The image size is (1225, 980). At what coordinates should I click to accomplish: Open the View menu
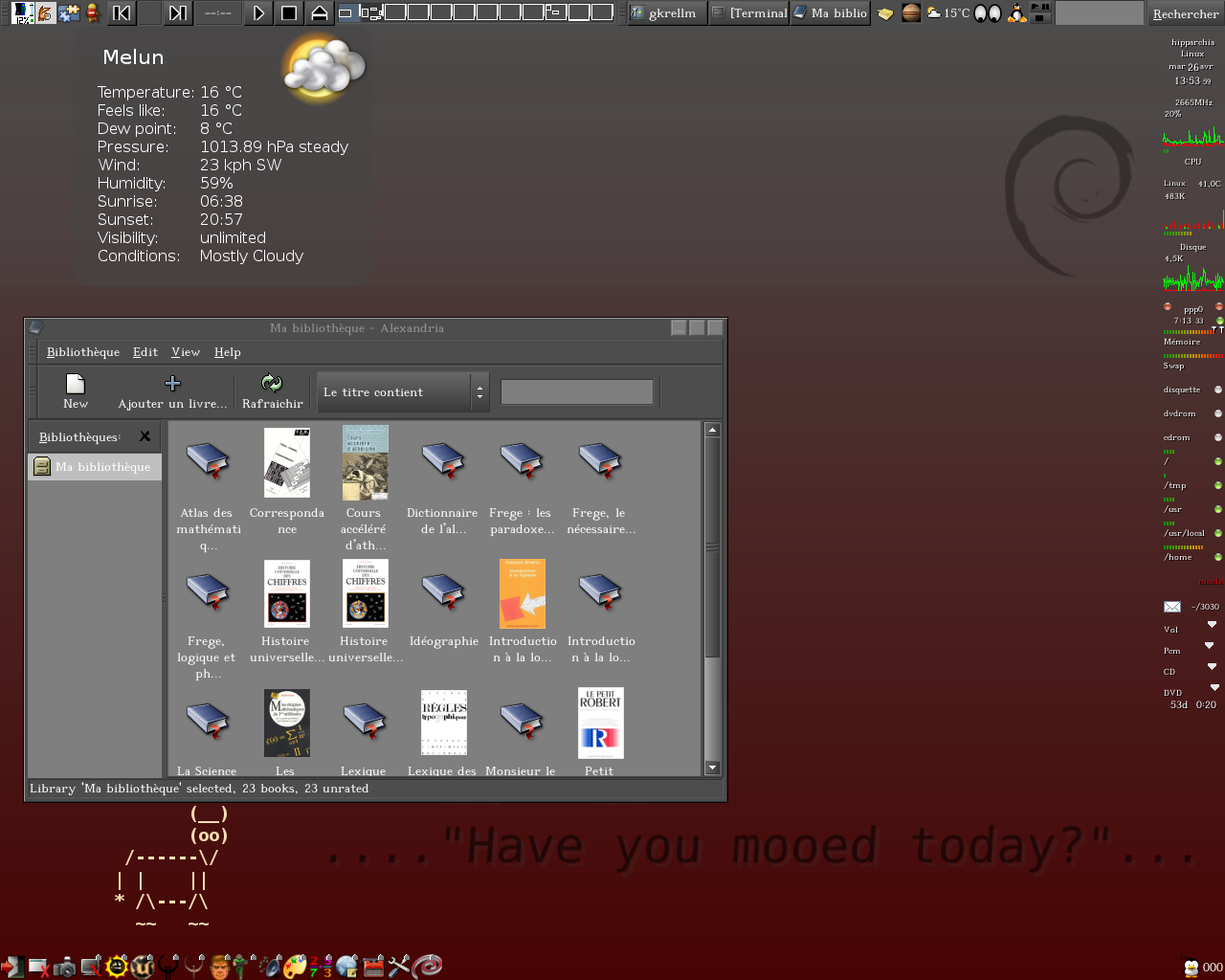tap(186, 352)
